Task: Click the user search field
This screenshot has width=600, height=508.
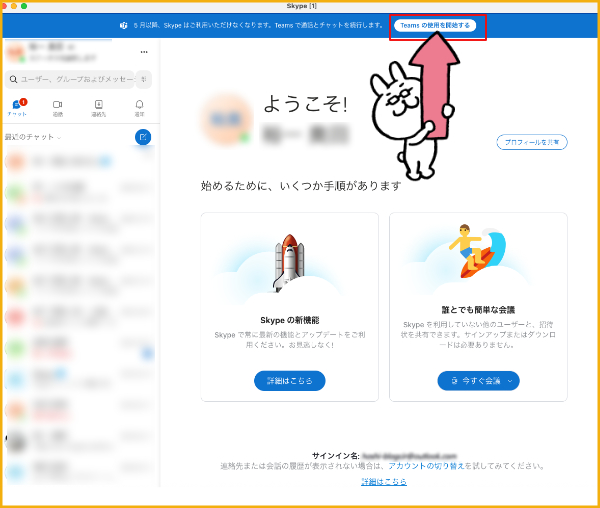Action: coord(70,79)
